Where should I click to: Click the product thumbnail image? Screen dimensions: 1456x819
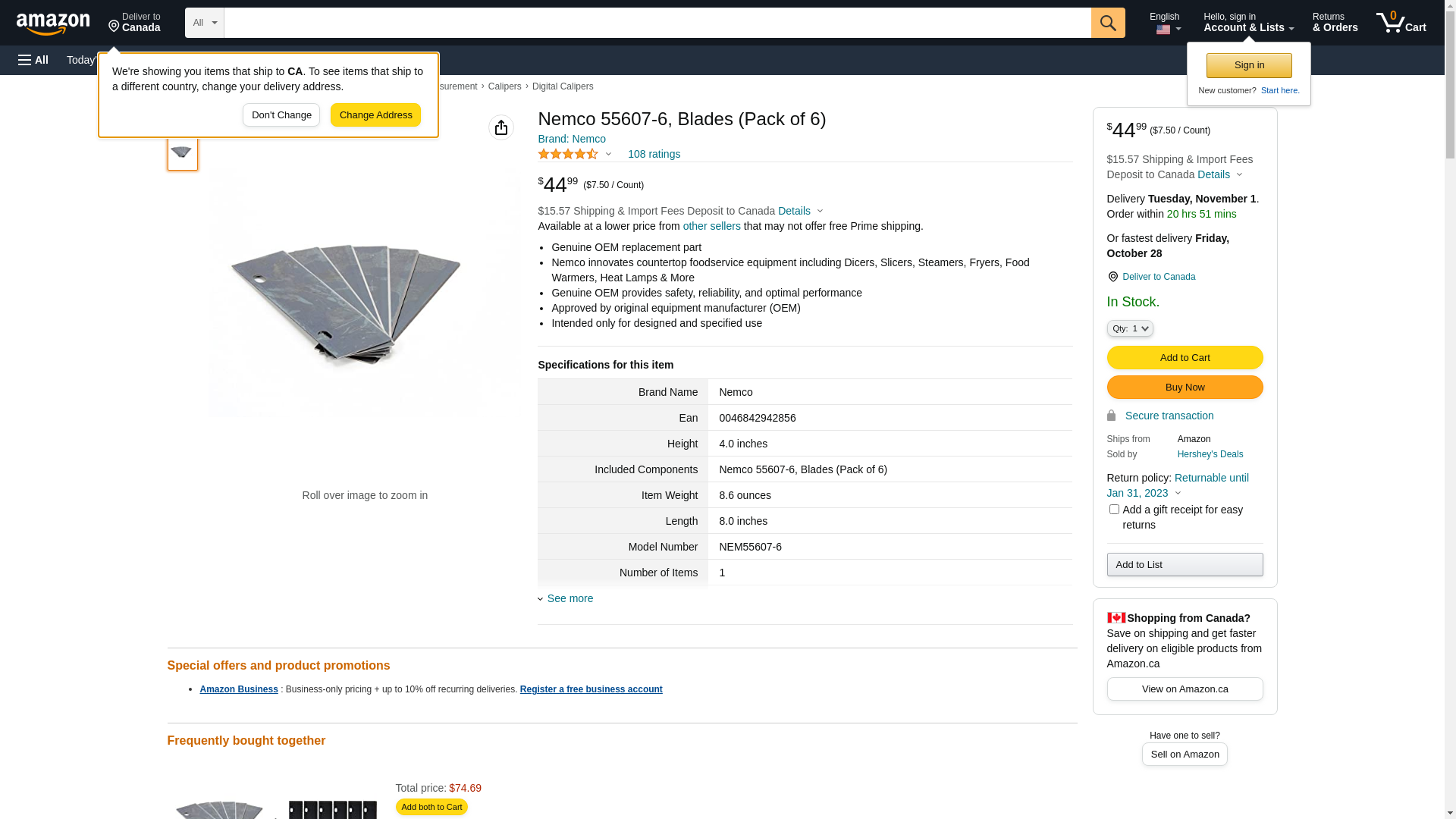coord(182,153)
